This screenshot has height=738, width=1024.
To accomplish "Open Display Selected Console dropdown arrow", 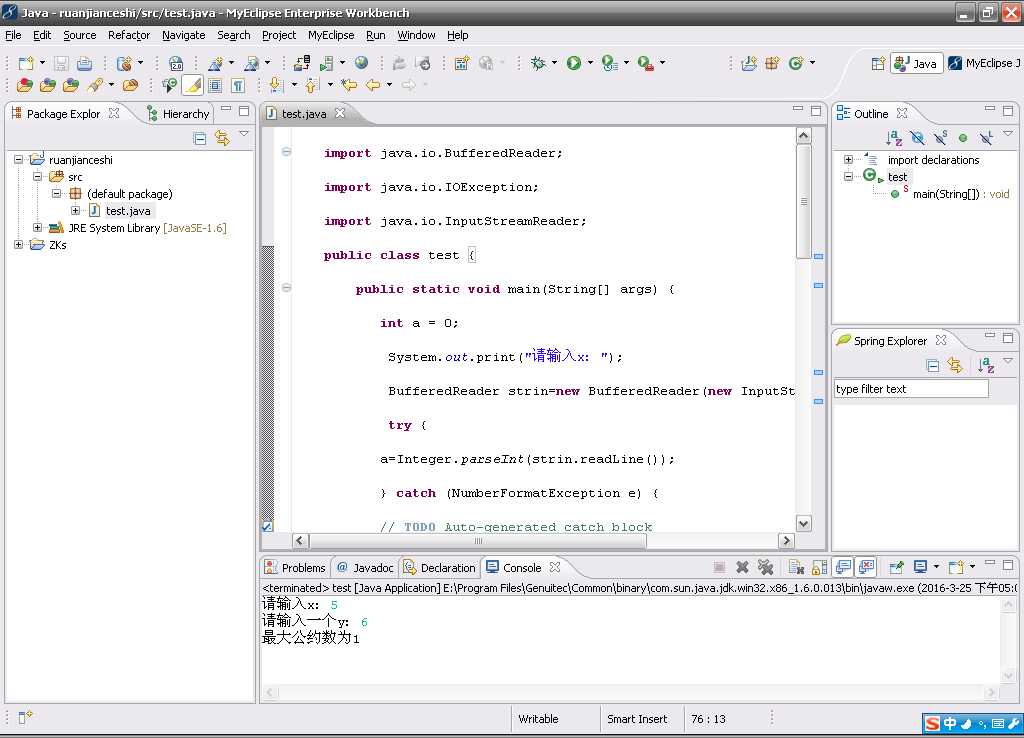I will [x=936, y=567].
